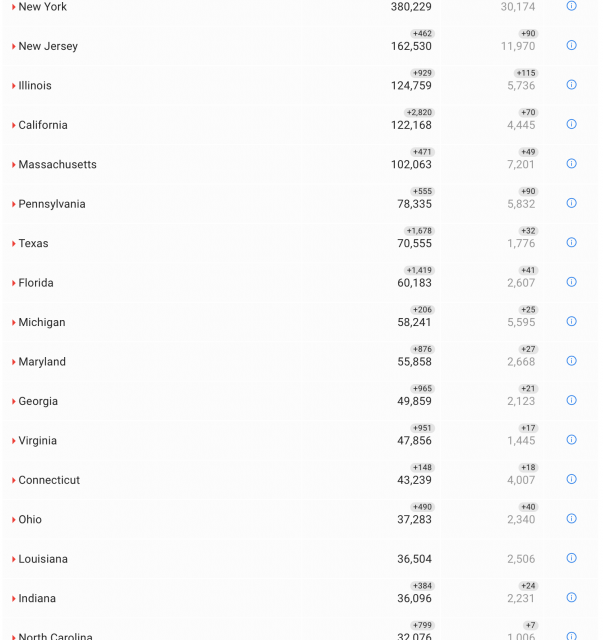
Task: Show info for Ohio row
Action: 571,519
